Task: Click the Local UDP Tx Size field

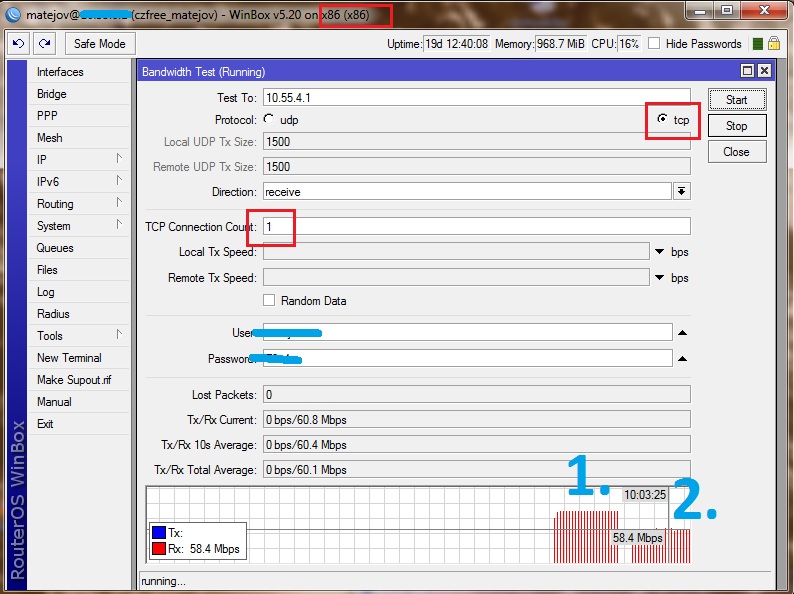Action: (477, 141)
